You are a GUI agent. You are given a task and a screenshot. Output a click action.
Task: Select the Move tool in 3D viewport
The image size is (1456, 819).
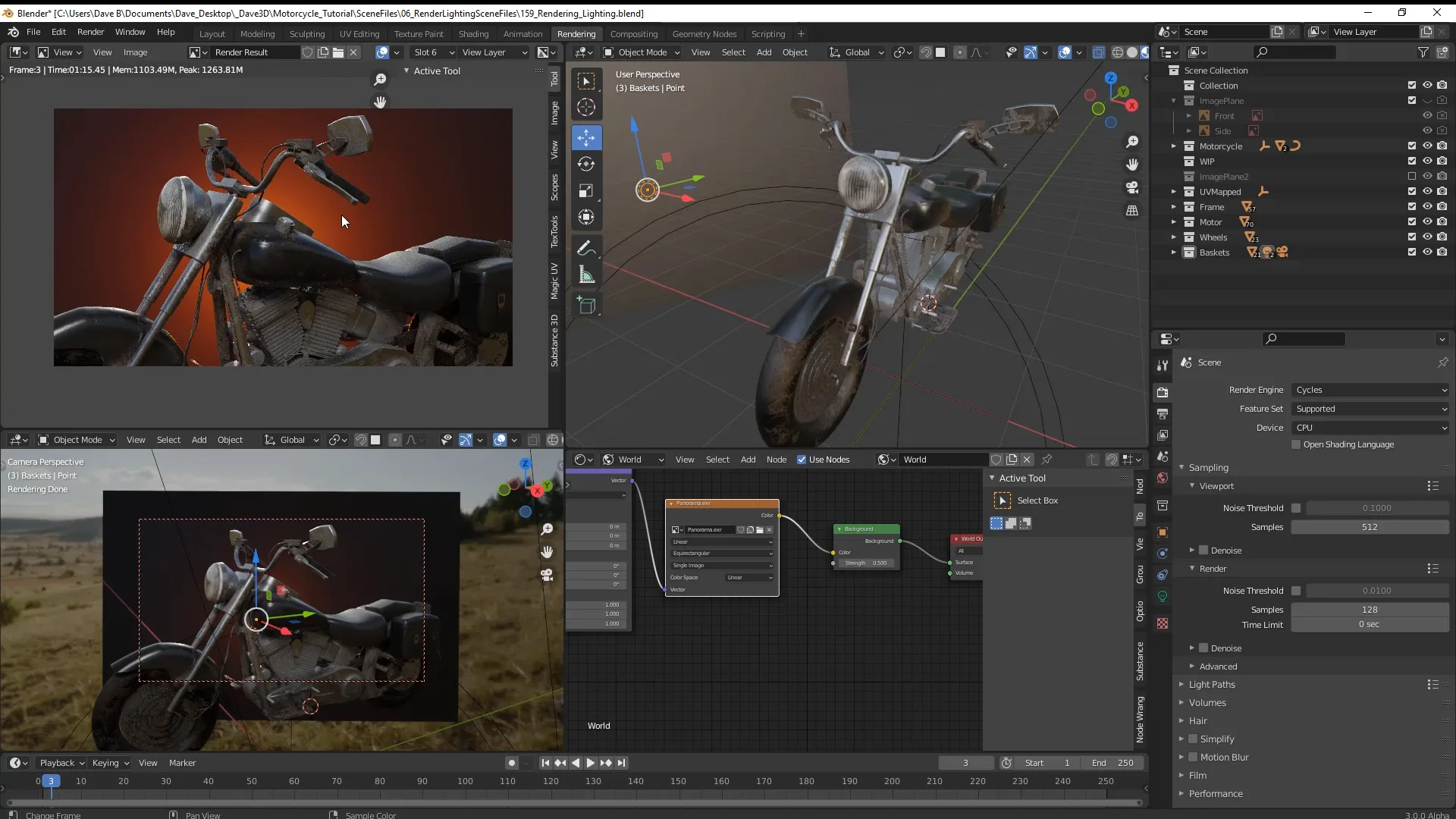coord(586,136)
